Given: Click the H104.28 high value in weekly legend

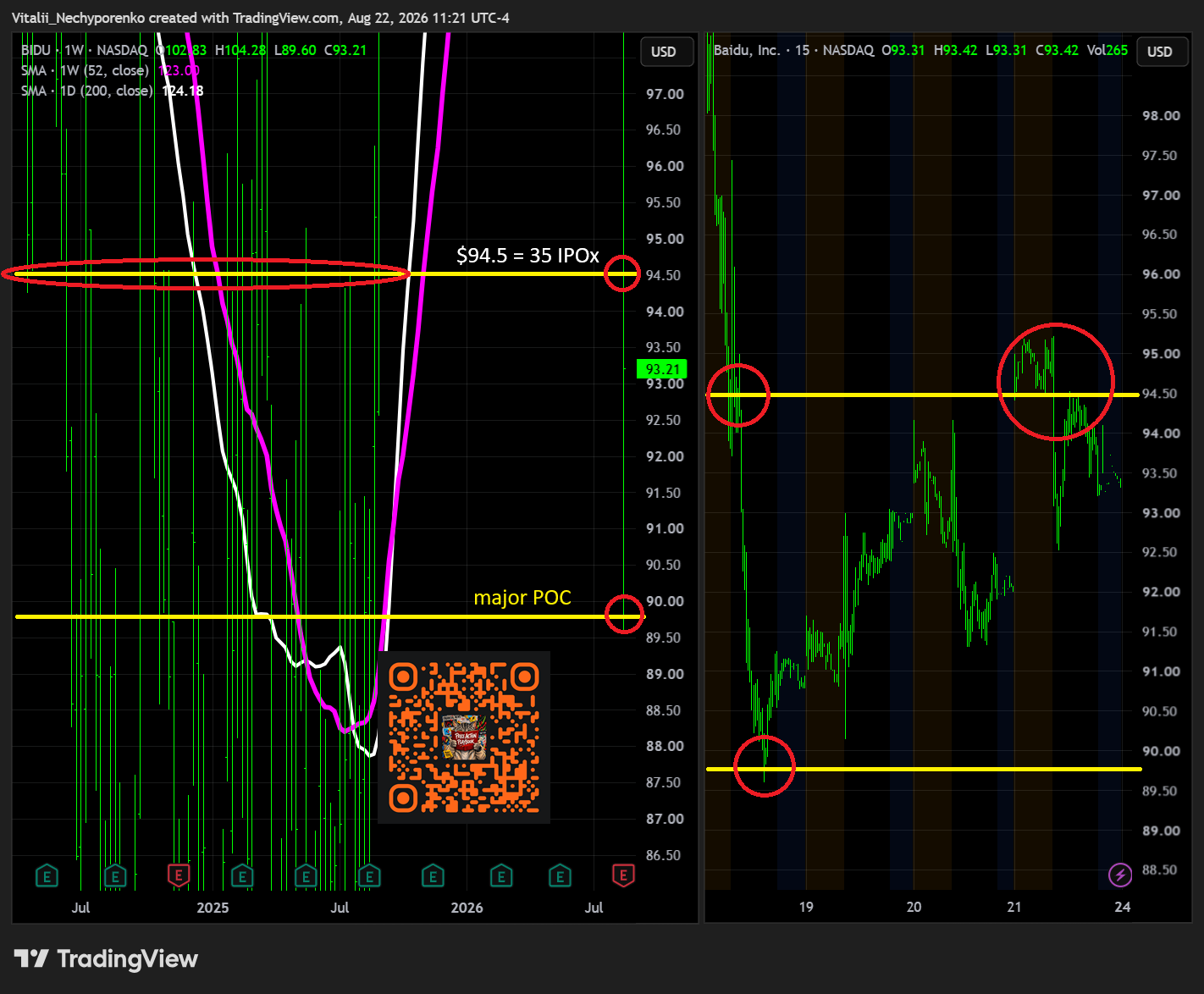Looking at the screenshot, I should pos(240,50).
